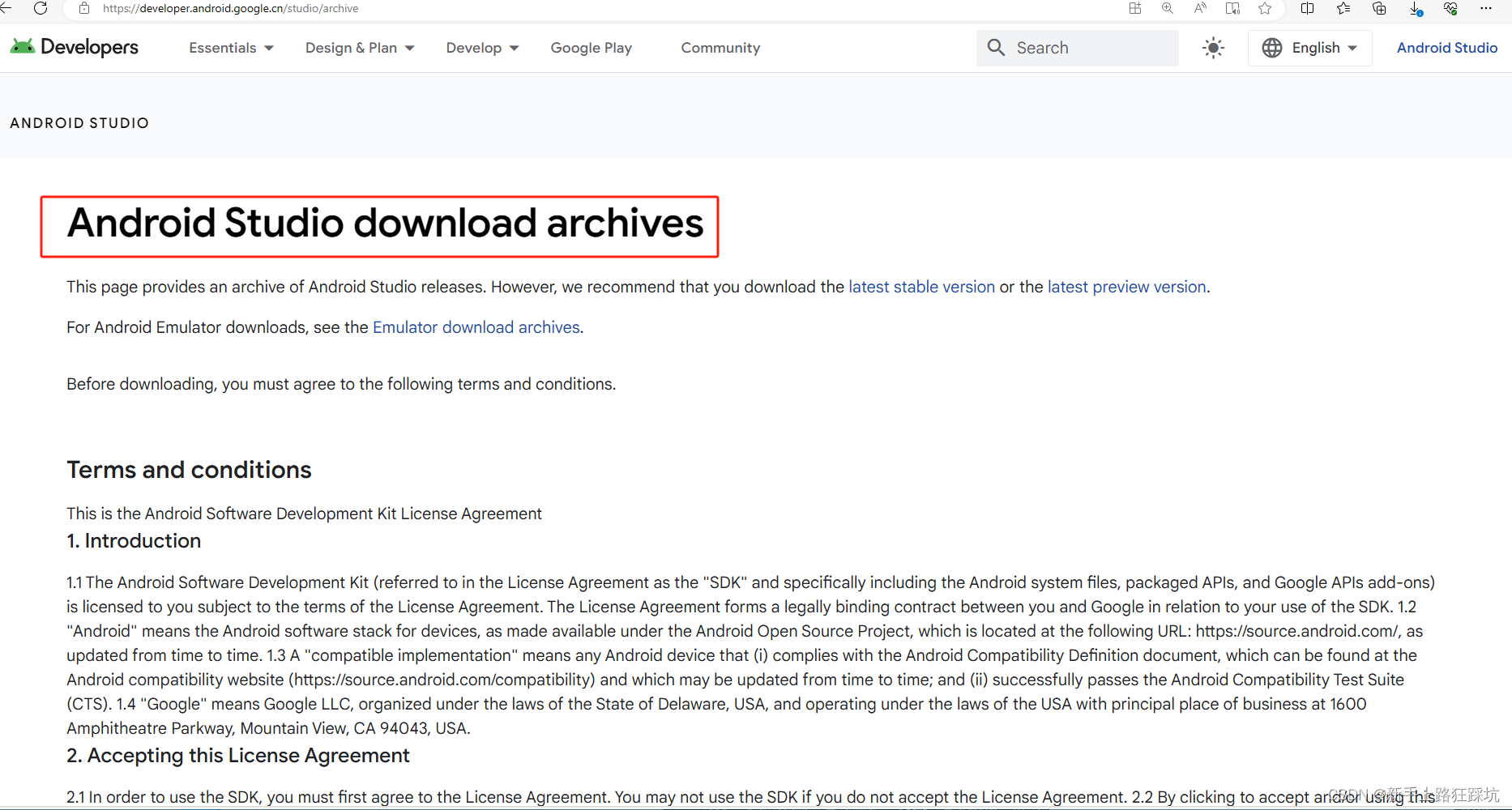Click the zoom magnifier icon in address bar
Screen dimensions: 1512x810
click(1168, 8)
